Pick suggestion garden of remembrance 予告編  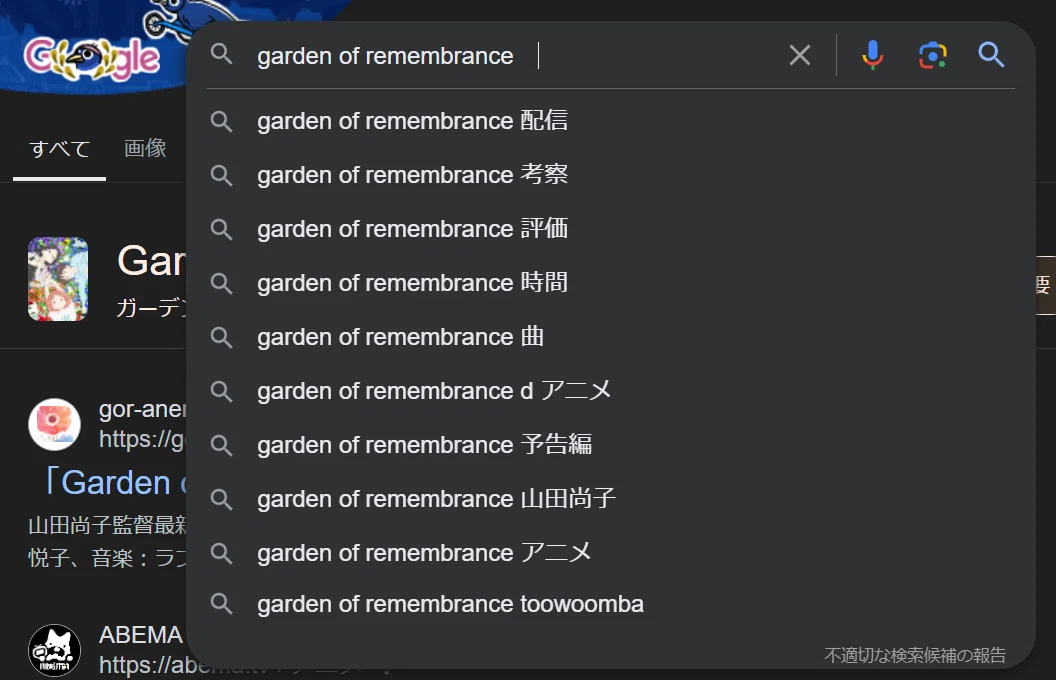pos(611,445)
